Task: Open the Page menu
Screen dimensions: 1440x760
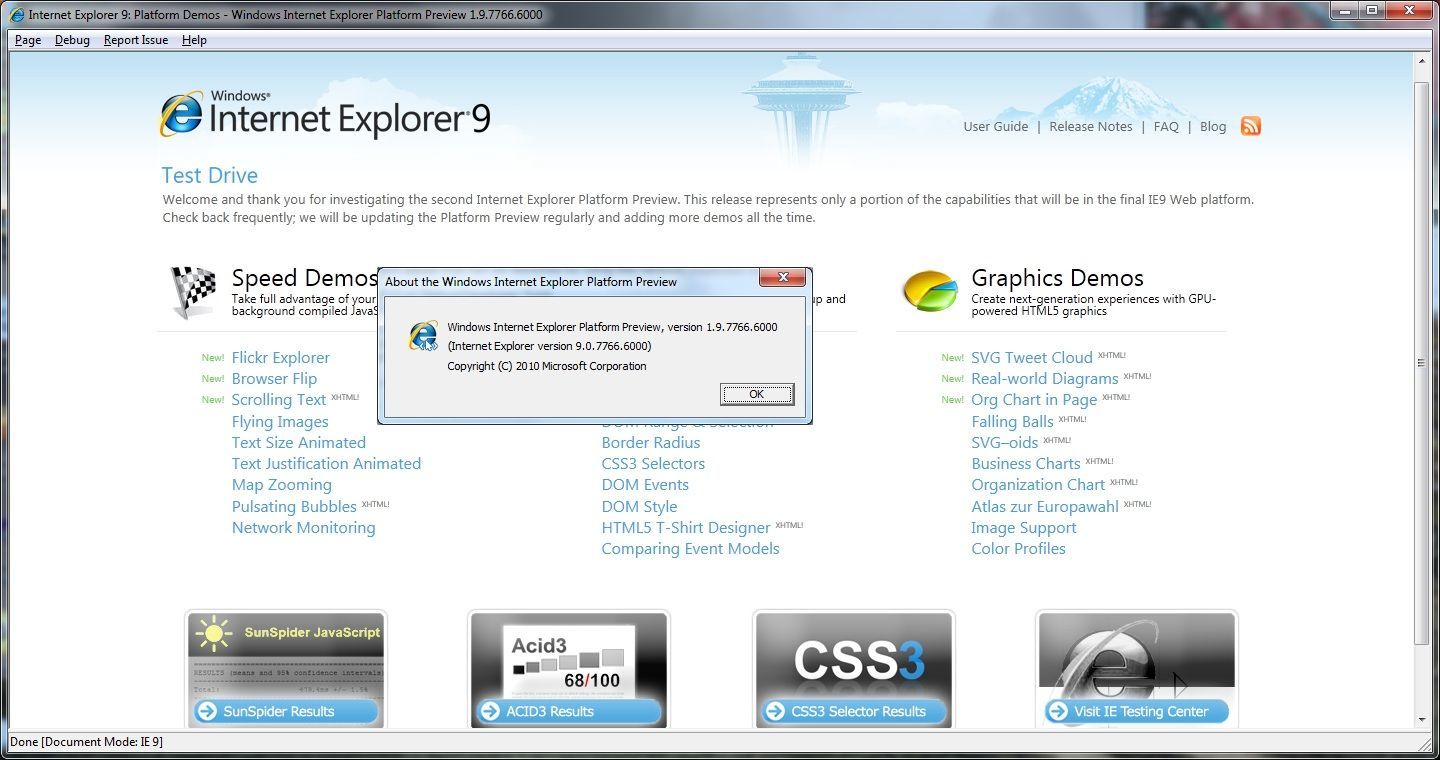Action: click(28, 40)
